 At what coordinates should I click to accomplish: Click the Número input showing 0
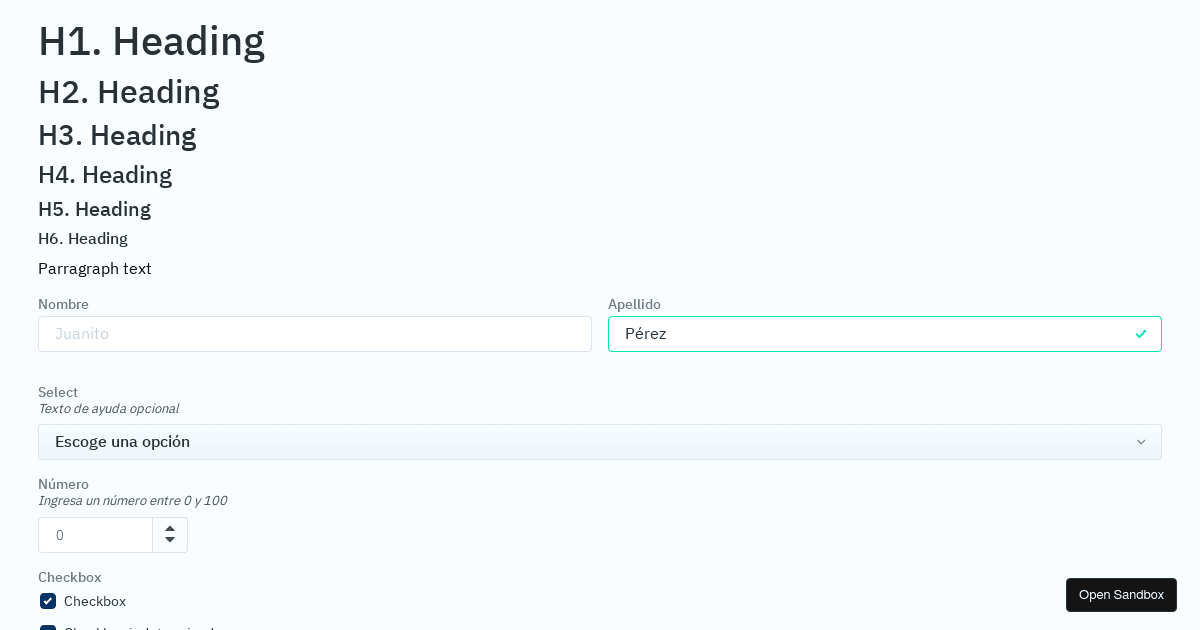coord(95,535)
